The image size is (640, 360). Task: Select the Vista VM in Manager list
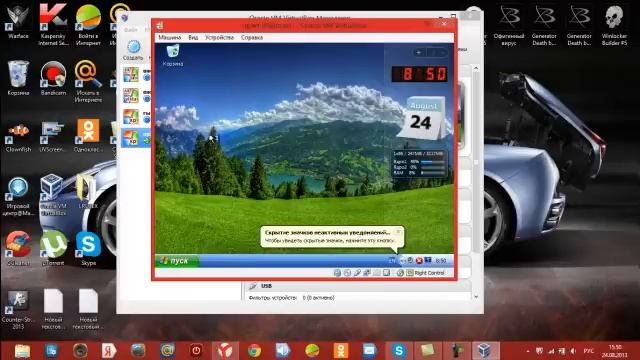136,96
